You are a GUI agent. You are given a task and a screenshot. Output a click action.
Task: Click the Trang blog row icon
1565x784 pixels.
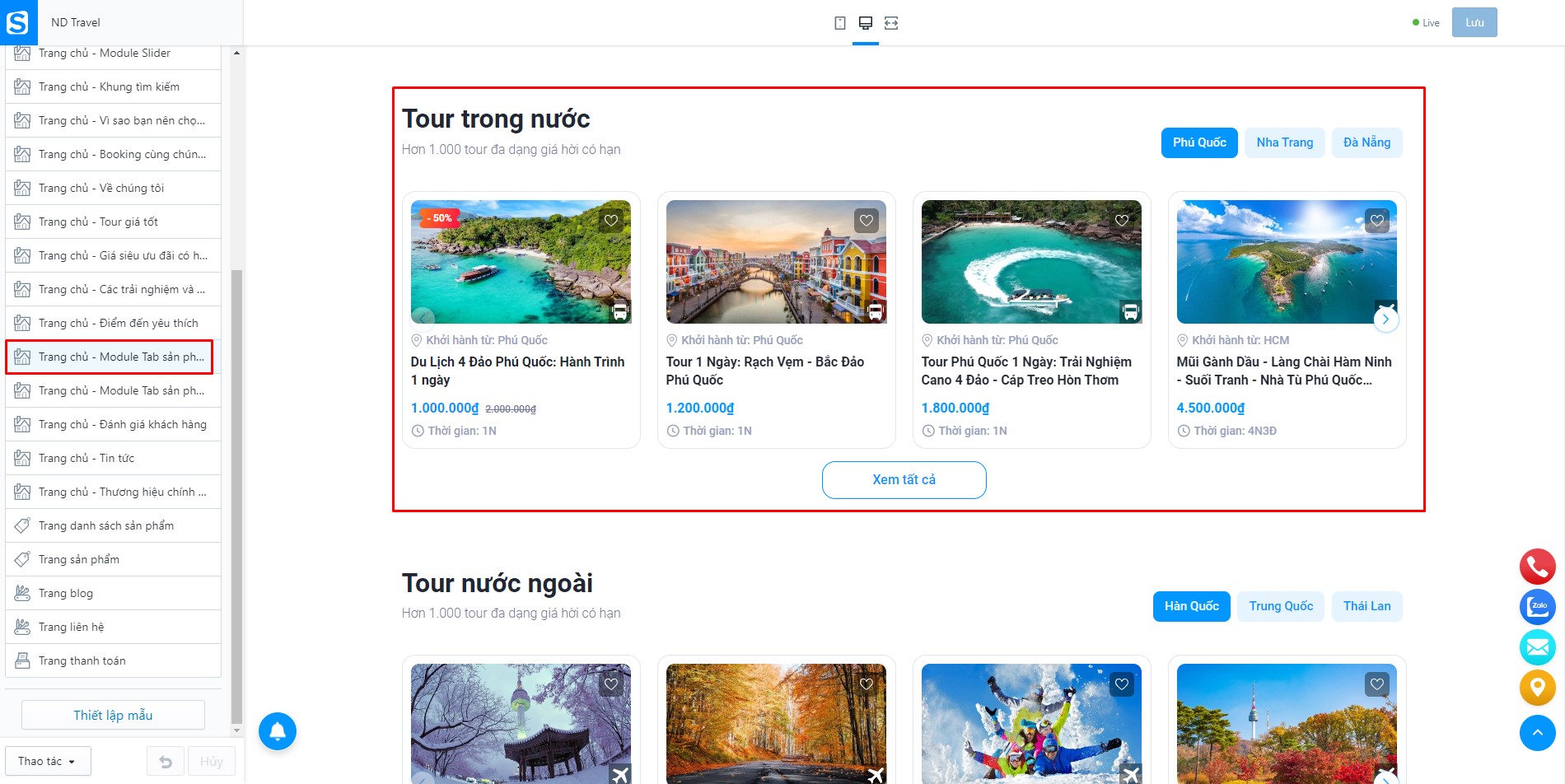pyautogui.click(x=22, y=593)
